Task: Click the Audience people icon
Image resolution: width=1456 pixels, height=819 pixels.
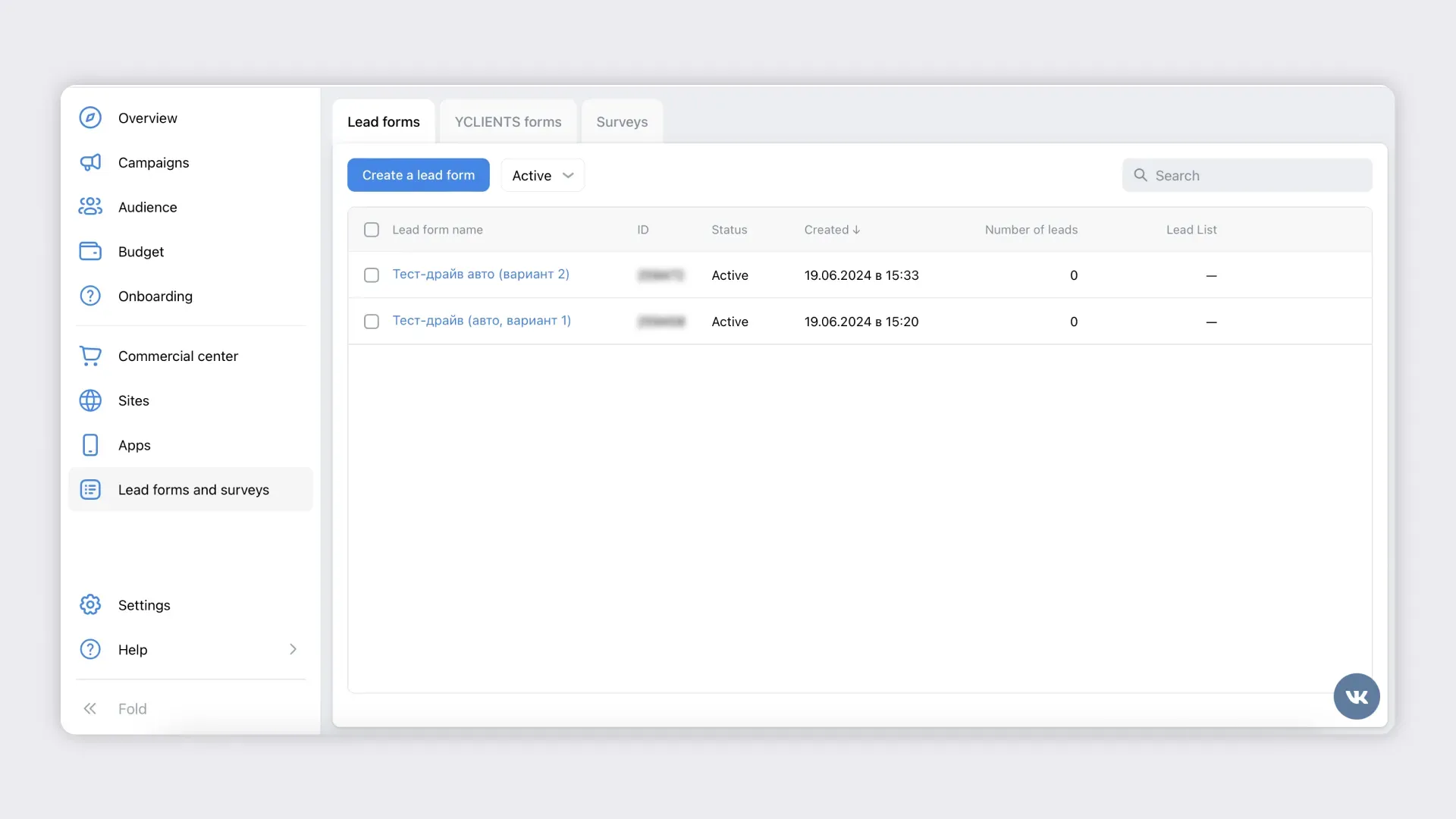Action: click(x=90, y=206)
